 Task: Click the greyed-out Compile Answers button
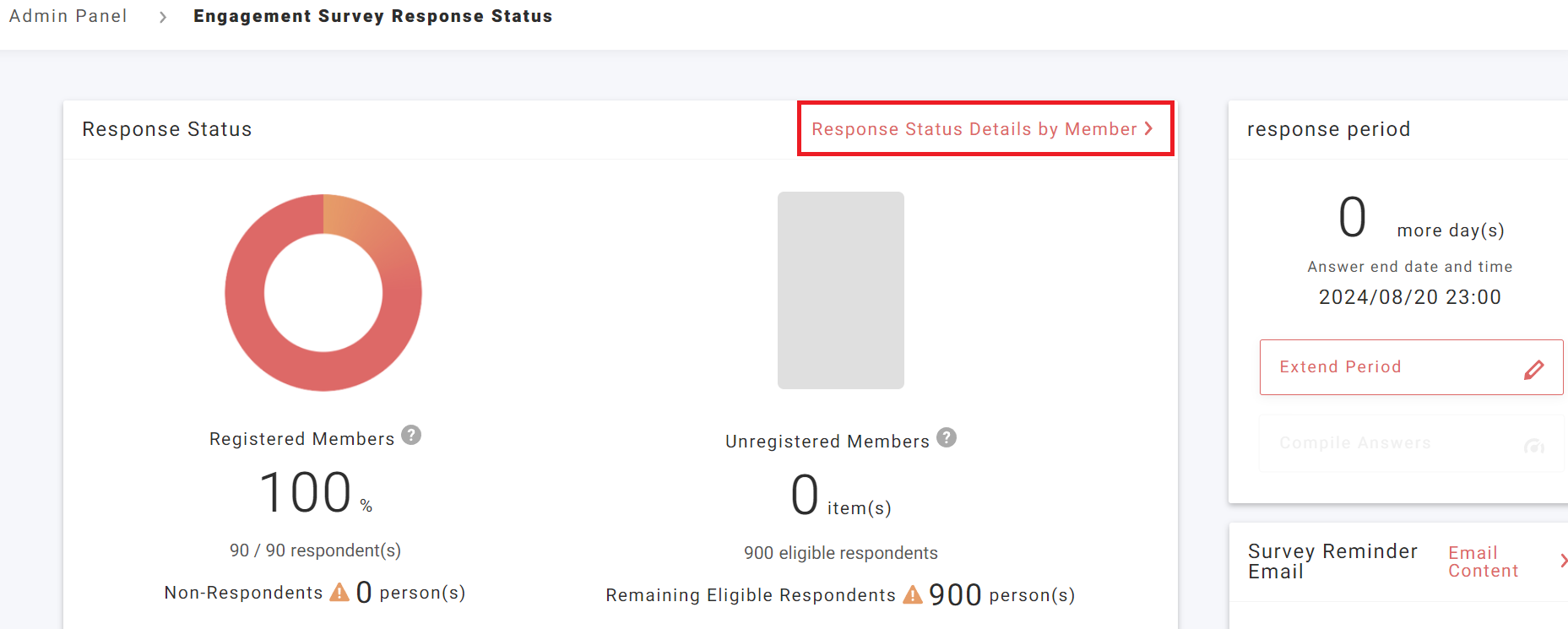coord(1385,443)
